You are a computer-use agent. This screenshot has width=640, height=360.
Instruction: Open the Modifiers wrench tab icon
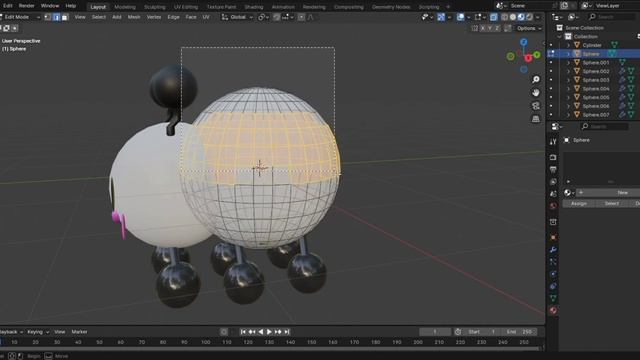pyautogui.click(x=553, y=249)
